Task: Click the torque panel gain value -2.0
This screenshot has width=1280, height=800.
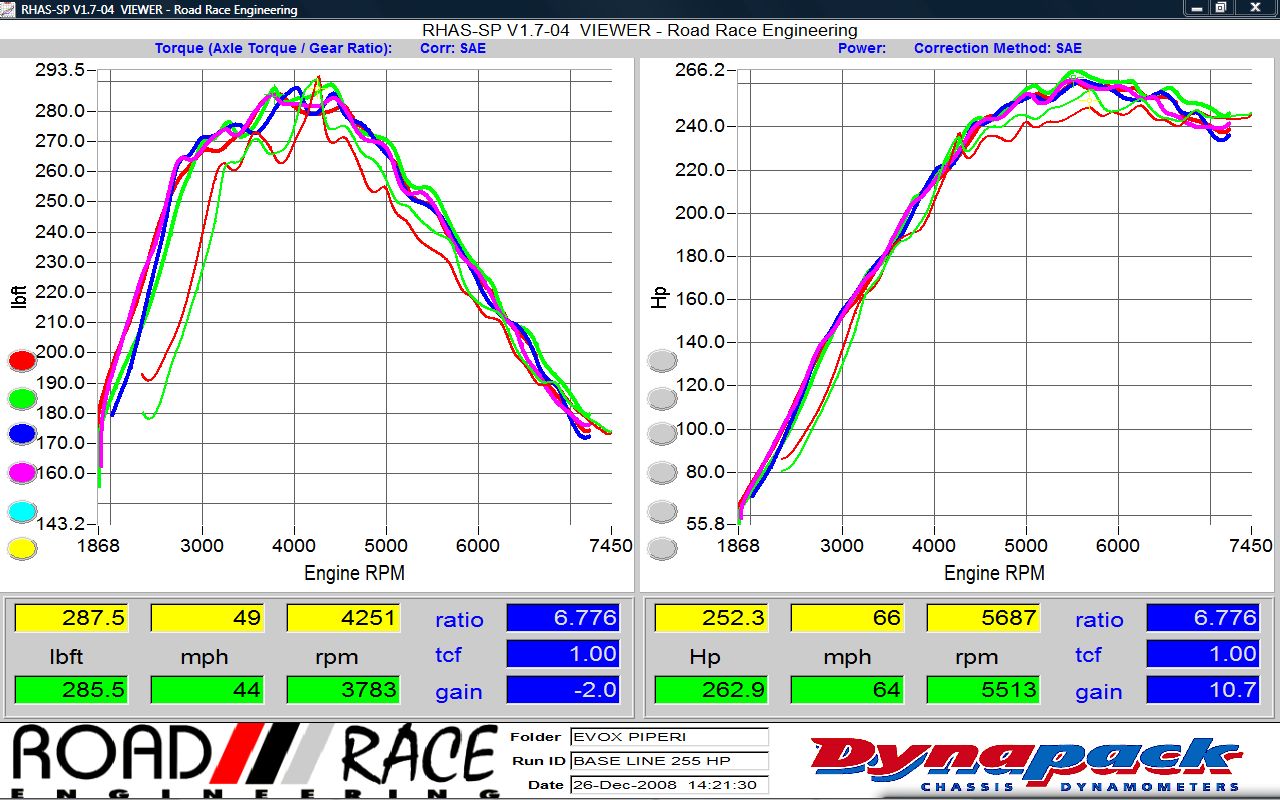Action: tap(563, 690)
